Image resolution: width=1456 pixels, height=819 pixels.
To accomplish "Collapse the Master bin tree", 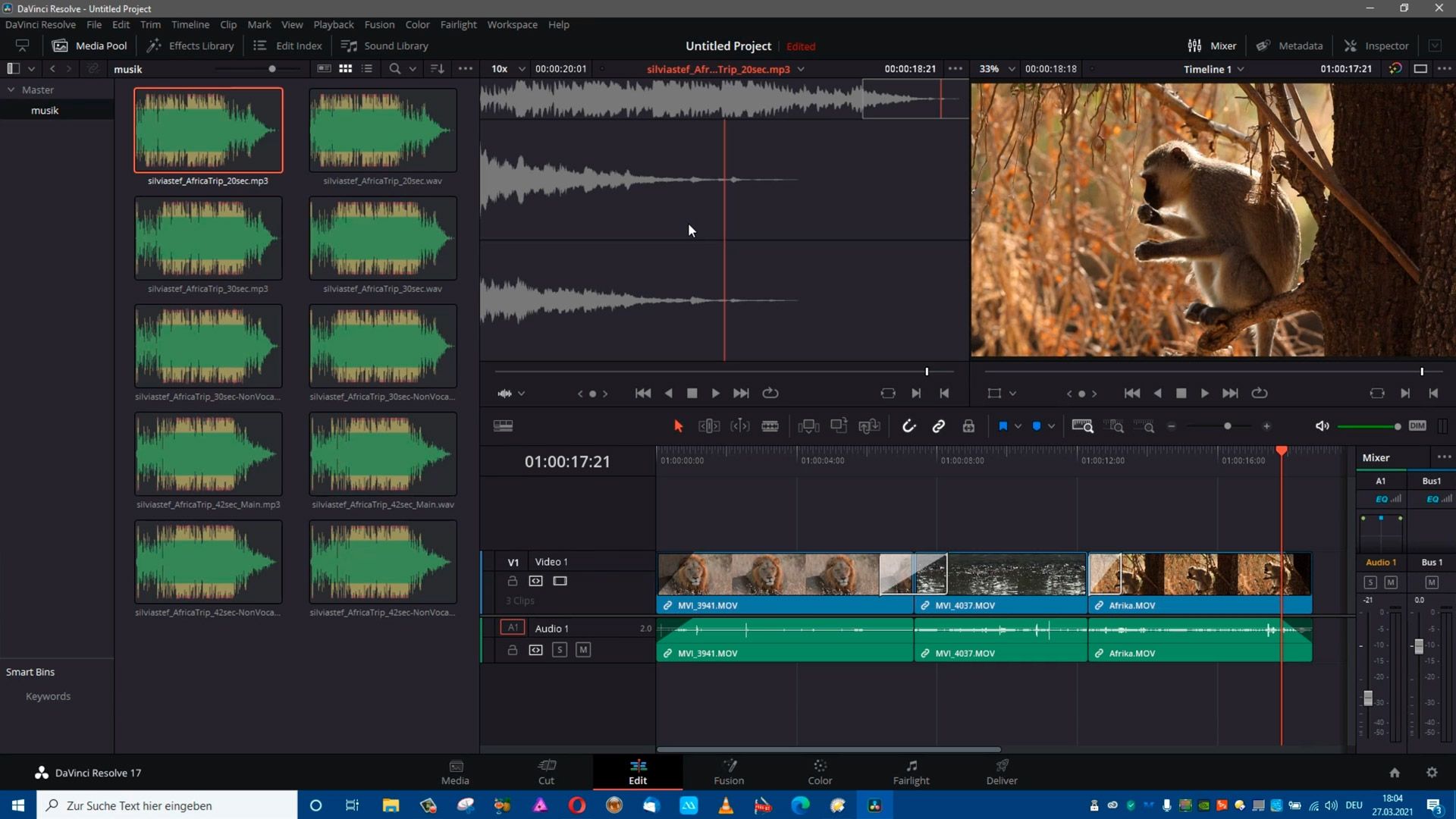I will coord(11,89).
